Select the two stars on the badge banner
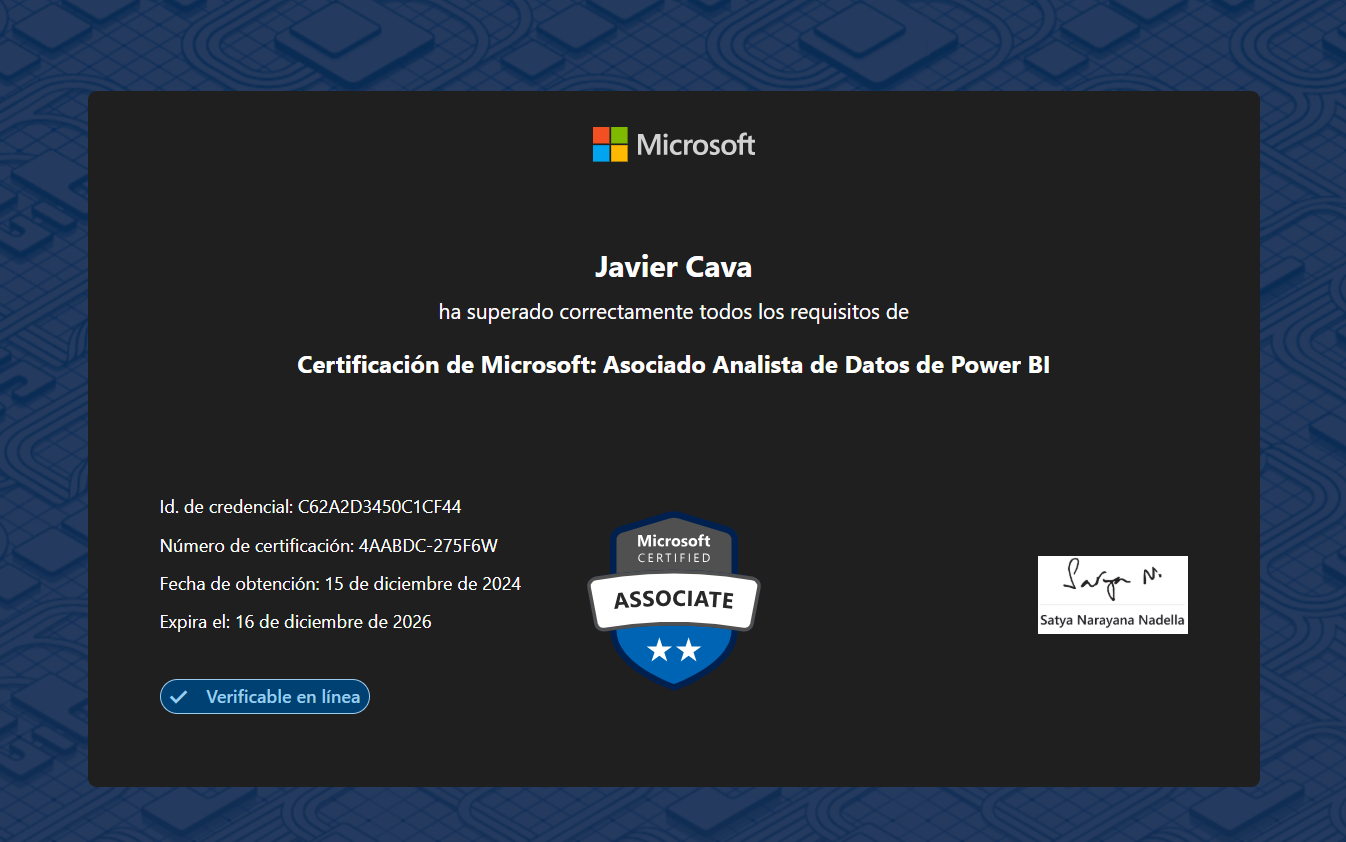Viewport: 1346px width, 842px height. coord(673,650)
